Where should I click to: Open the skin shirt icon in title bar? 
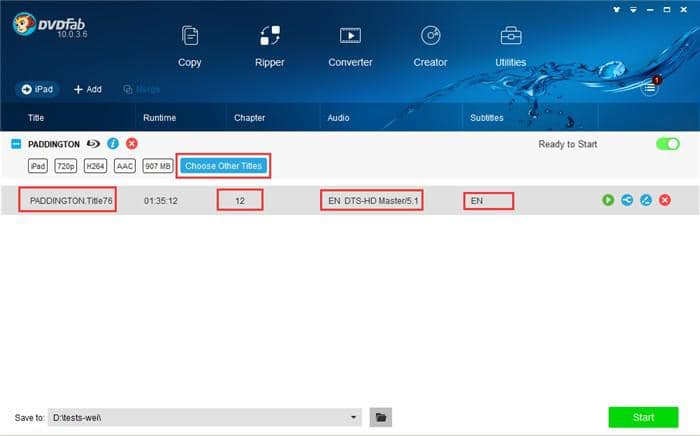[617, 9]
